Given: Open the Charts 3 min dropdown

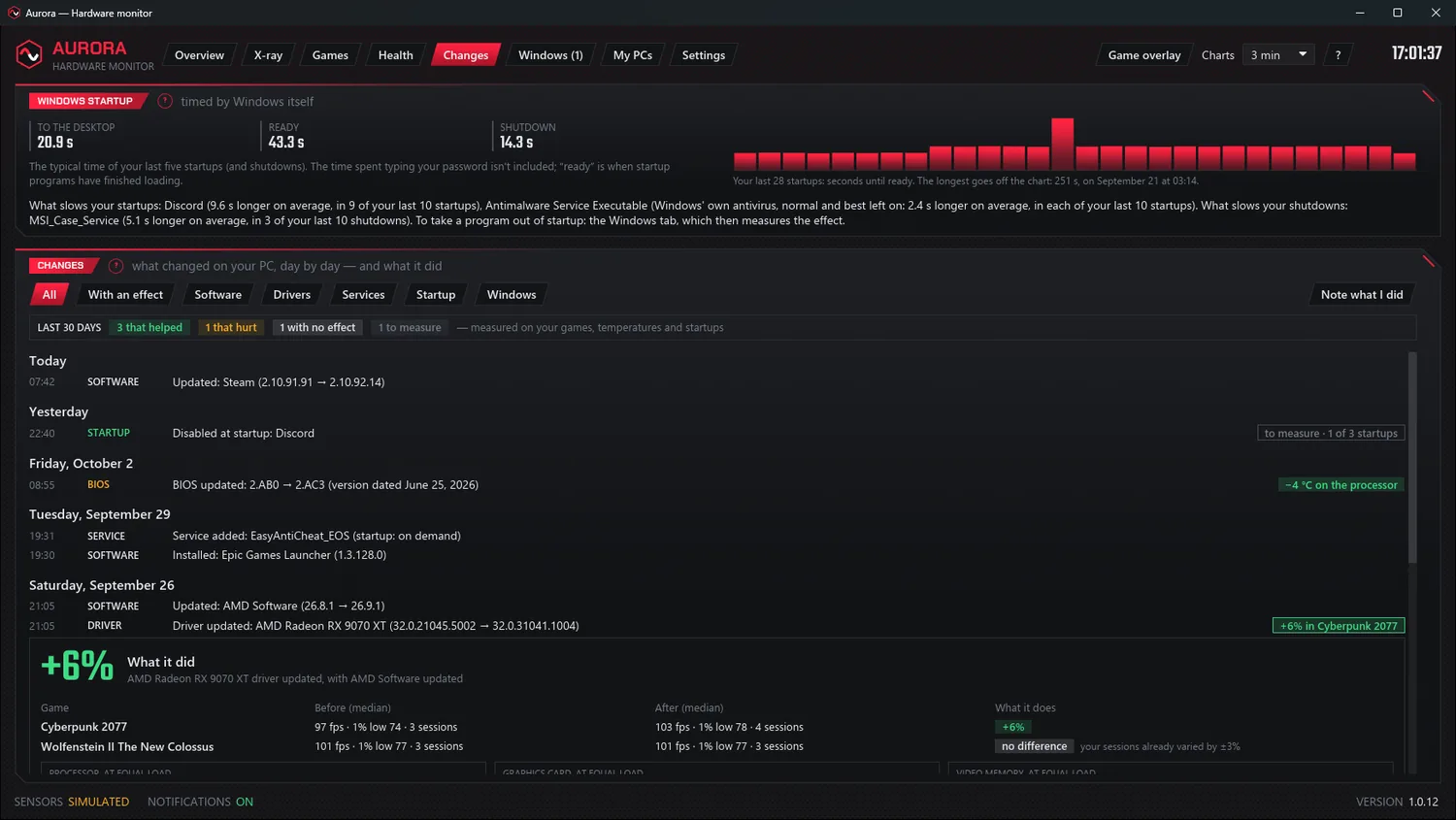Looking at the screenshot, I should pyautogui.click(x=1279, y=55).
